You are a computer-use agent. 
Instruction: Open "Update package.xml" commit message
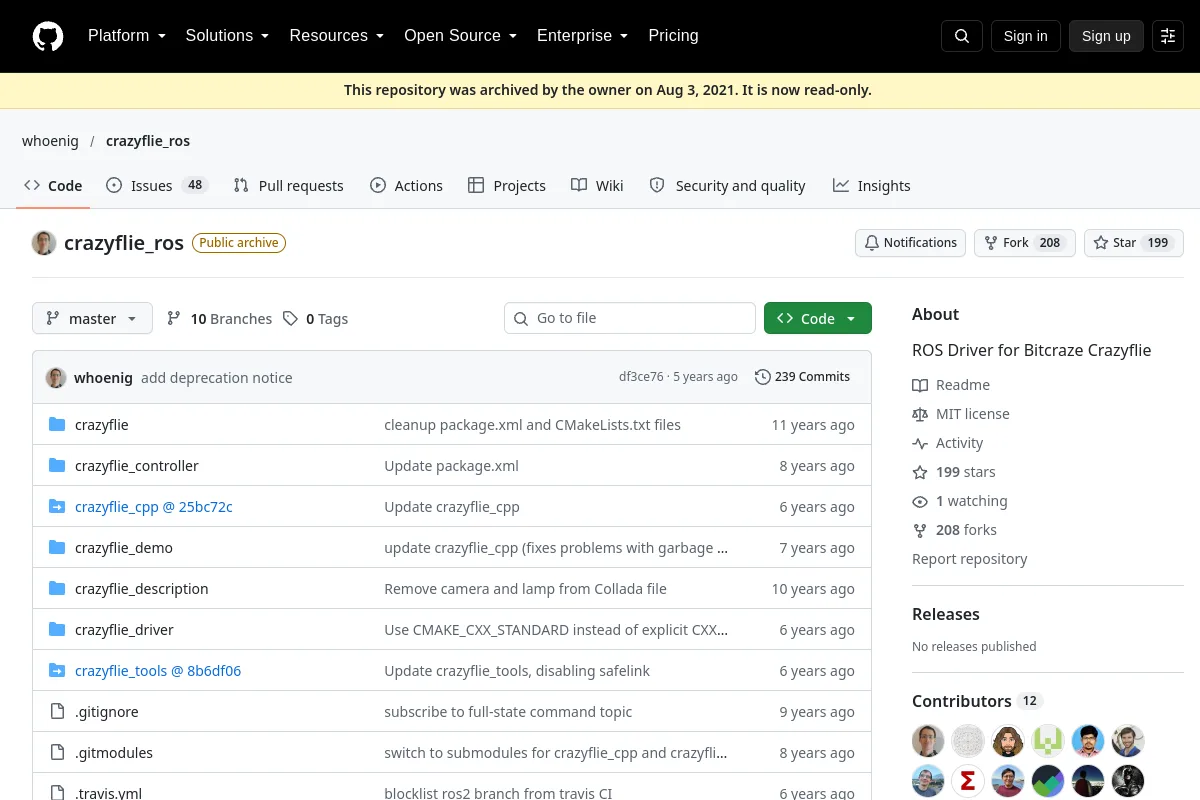pyautogui.click(x=451, y=466)
